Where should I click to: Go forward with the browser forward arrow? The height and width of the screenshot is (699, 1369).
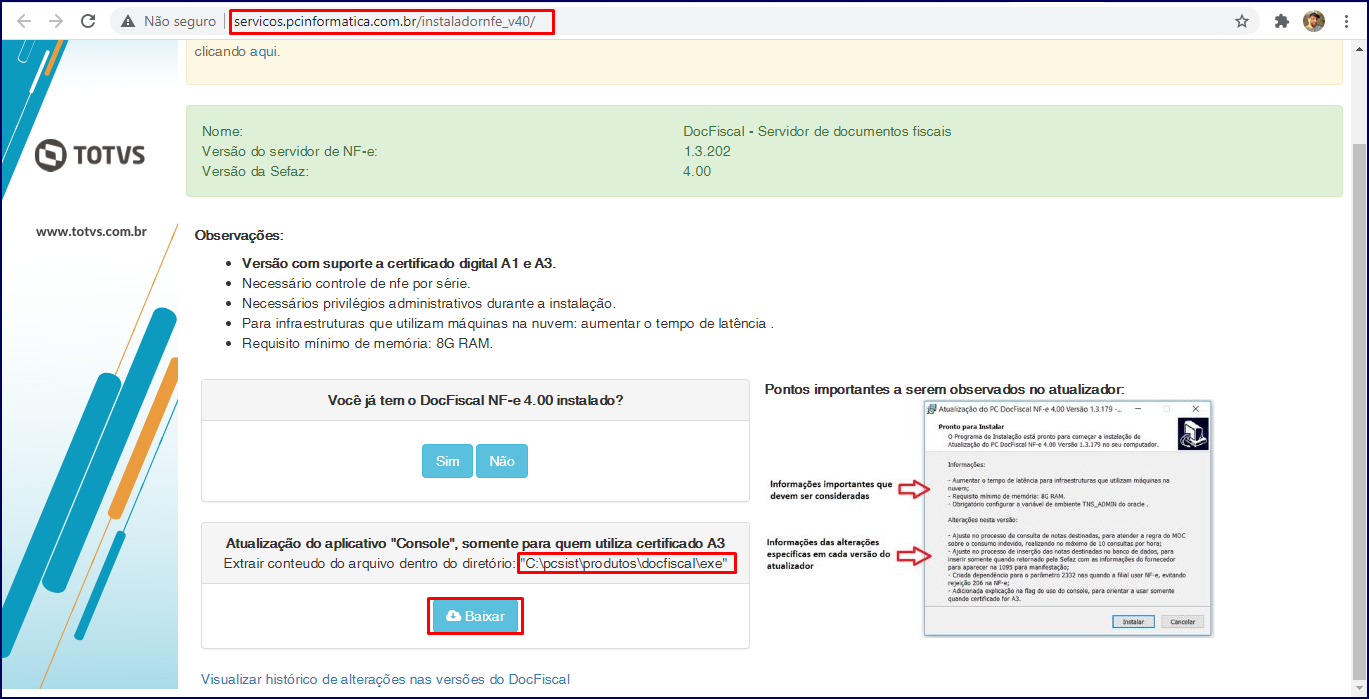[x=56, y=21]
